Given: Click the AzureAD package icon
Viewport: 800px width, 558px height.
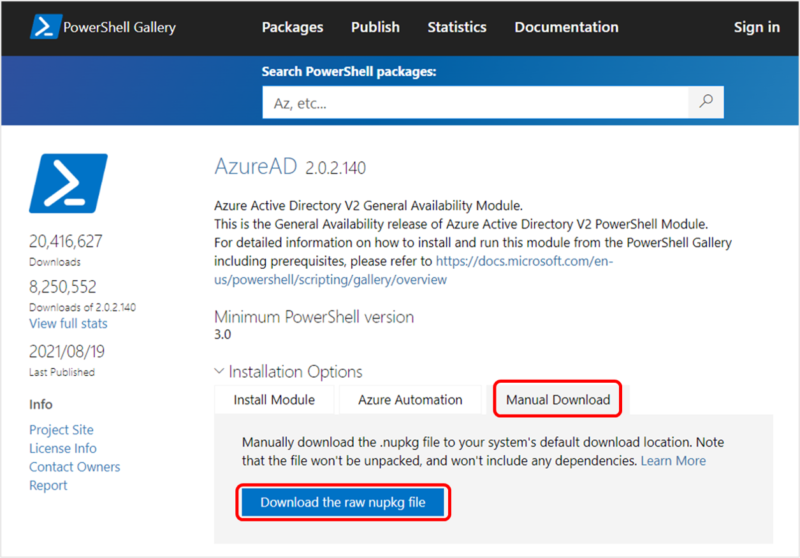Looking at the screenshot, I should [68, 183].
